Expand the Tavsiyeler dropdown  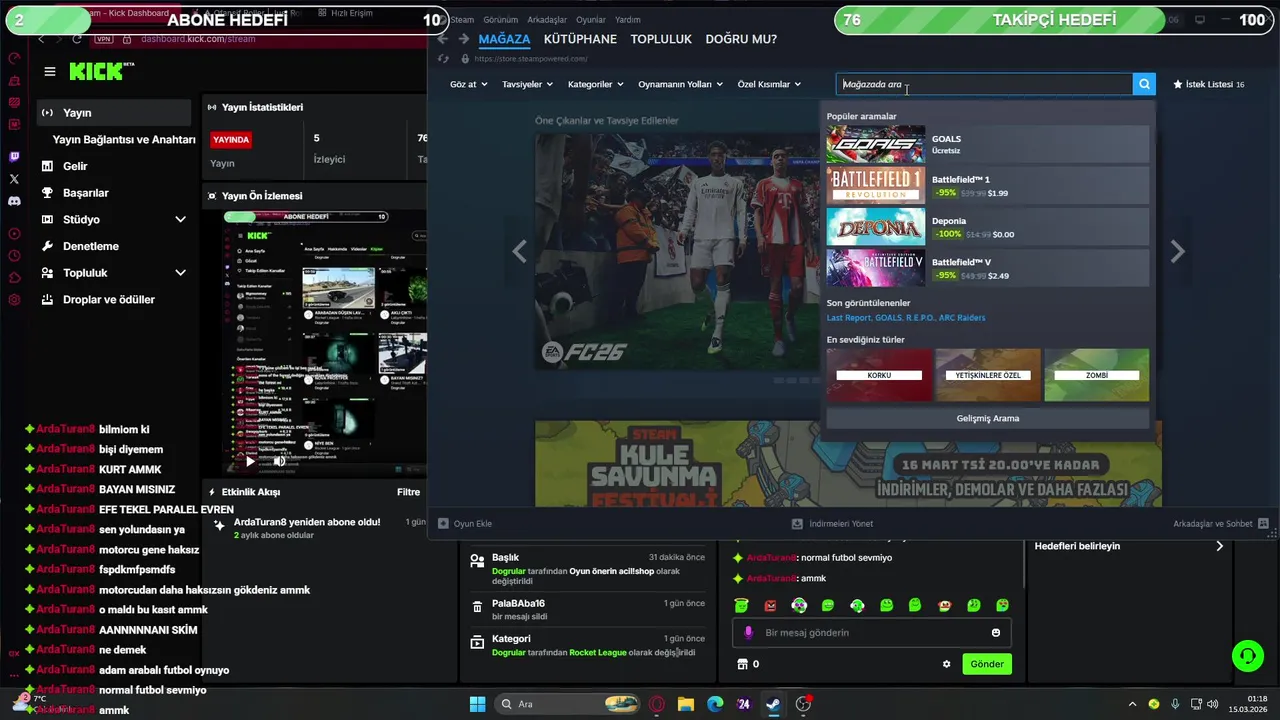coord(527,84)
